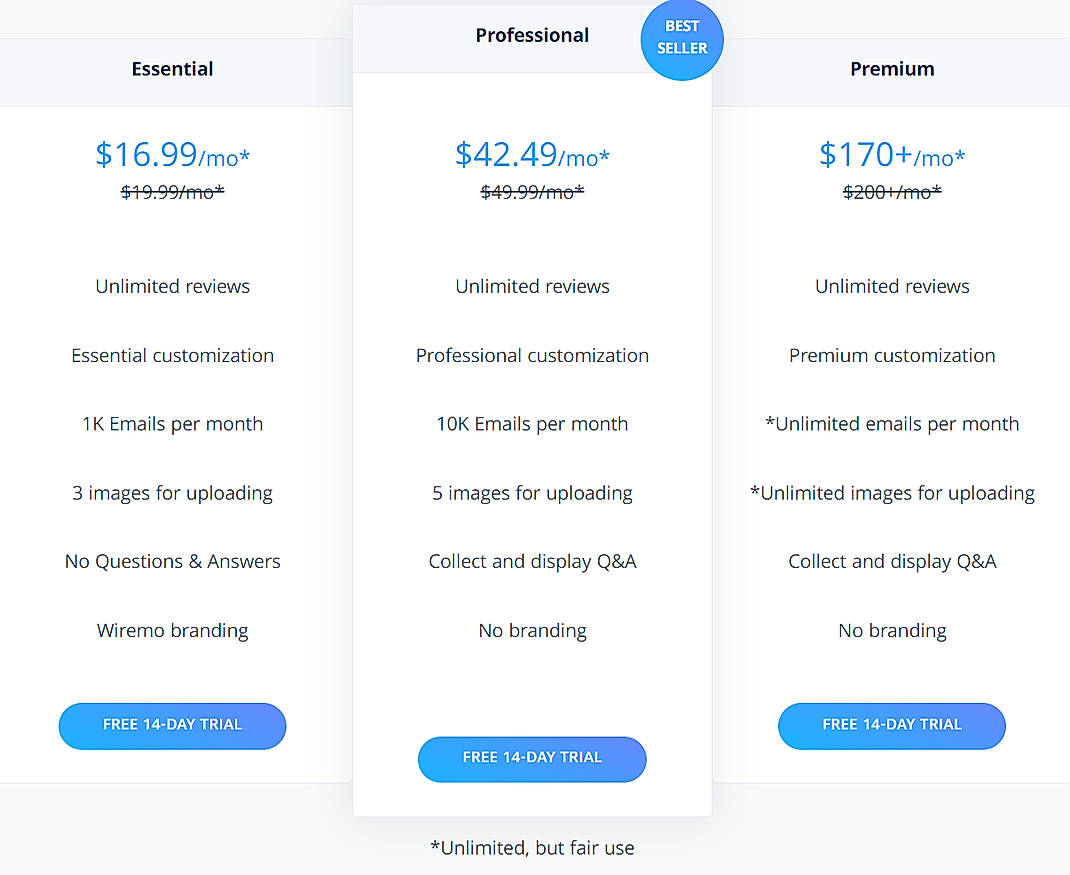Viewport: 1070px width, 875px height.
Task: Start the free trial for Essential plan
Action: point(172,726)
